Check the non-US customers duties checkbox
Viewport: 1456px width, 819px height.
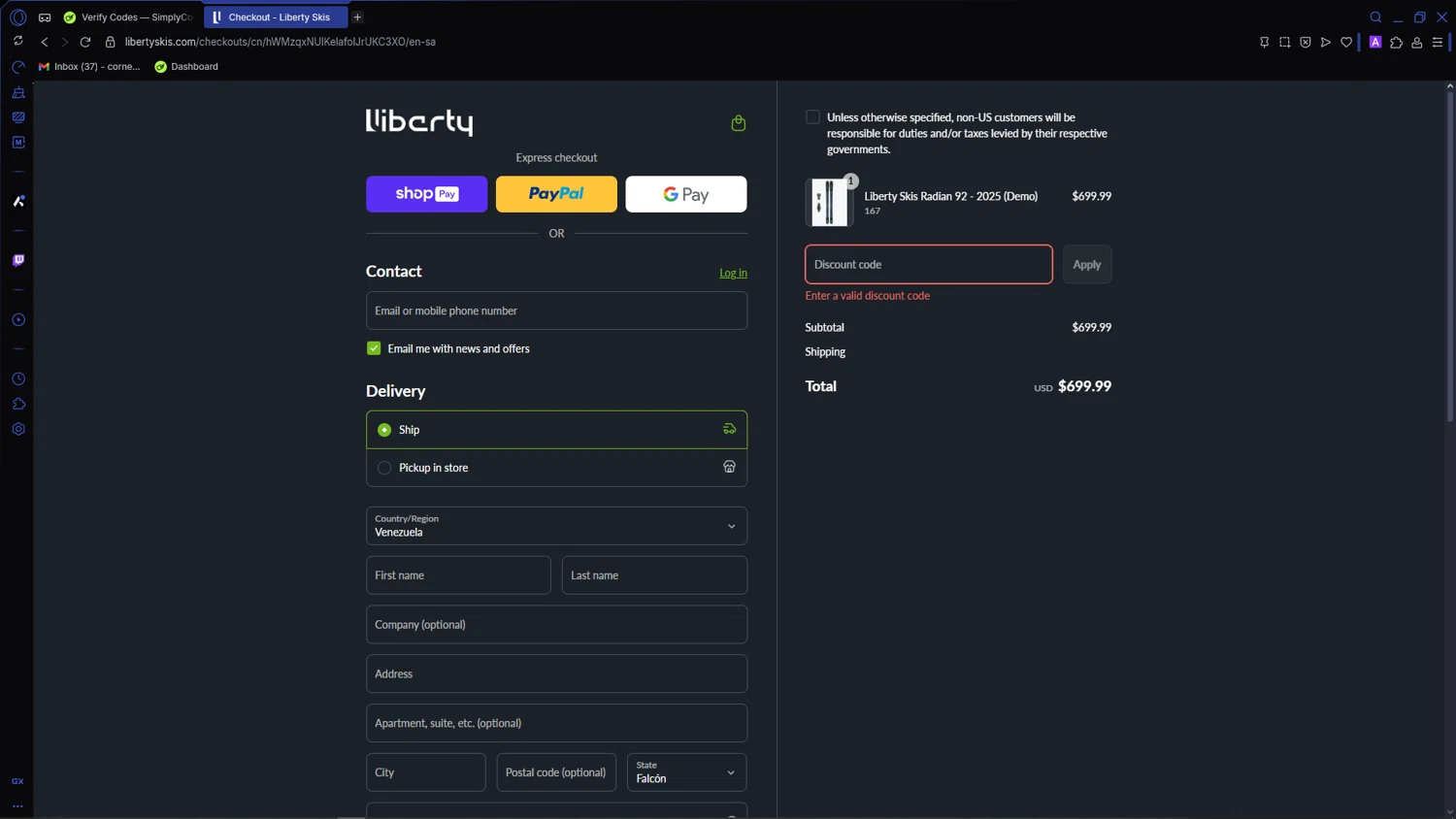click(812, 117)
